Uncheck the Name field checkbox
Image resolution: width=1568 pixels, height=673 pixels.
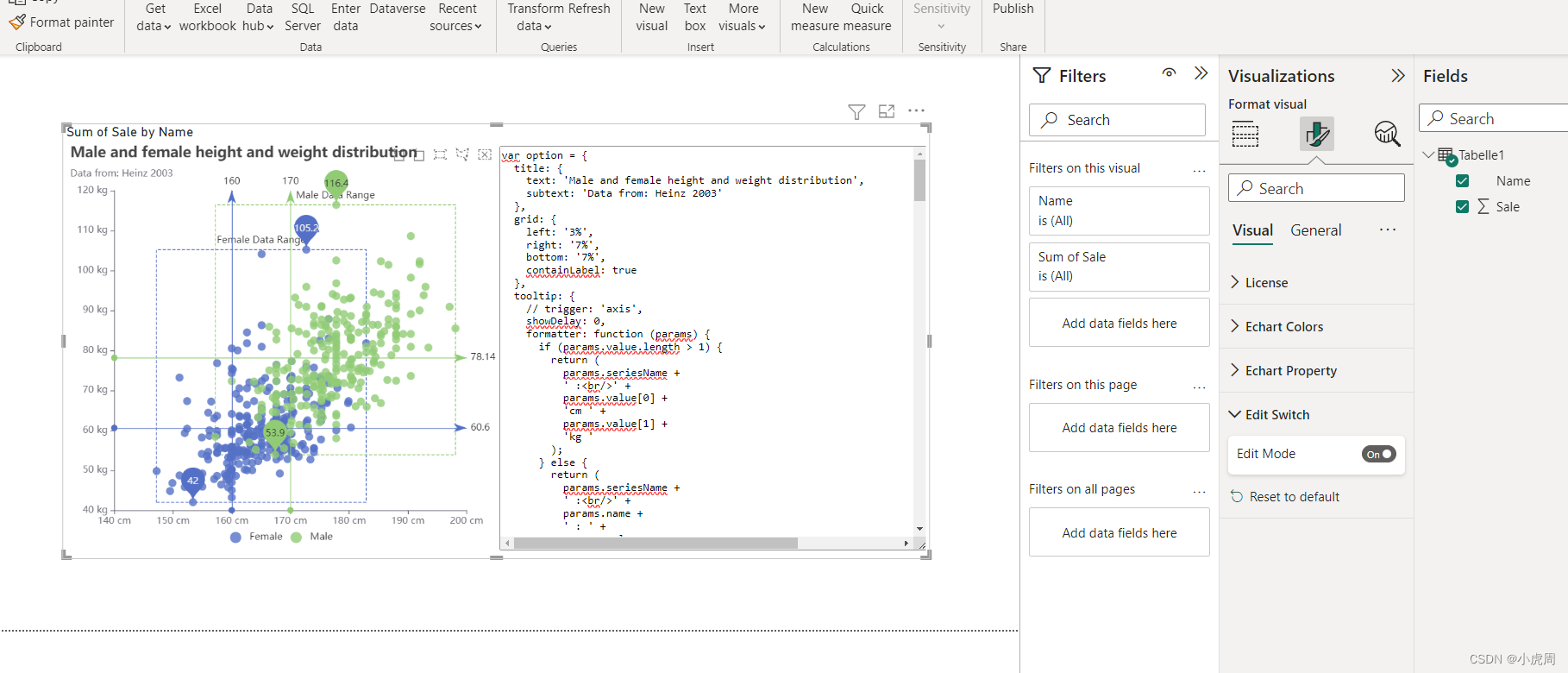1462,181
